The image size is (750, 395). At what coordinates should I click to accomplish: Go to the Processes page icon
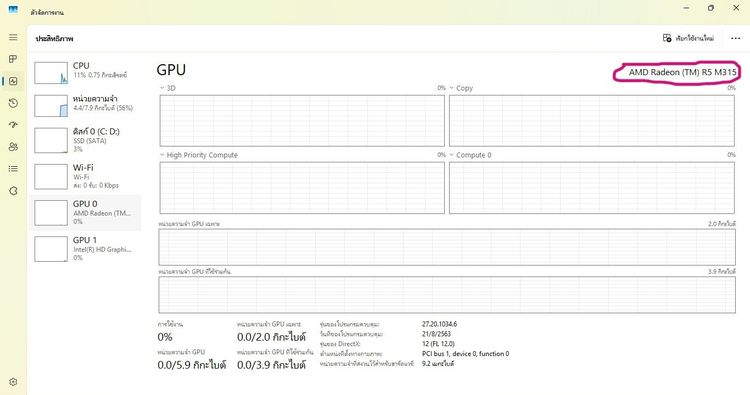tap(13, 59)
